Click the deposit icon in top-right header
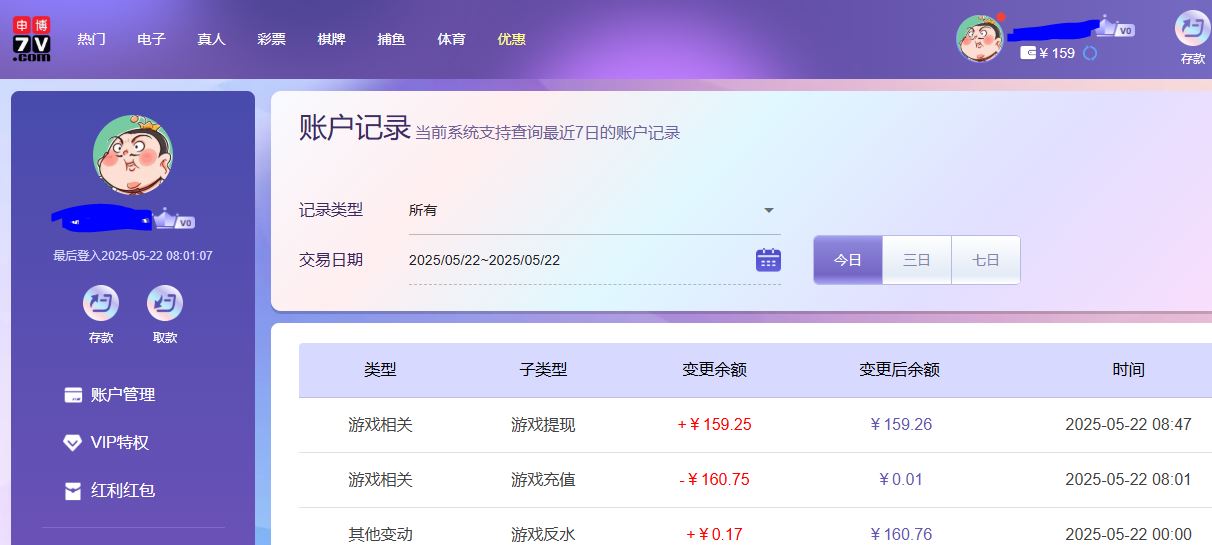The height and width of the screenshot is (545, 1212). point(1192,28)
